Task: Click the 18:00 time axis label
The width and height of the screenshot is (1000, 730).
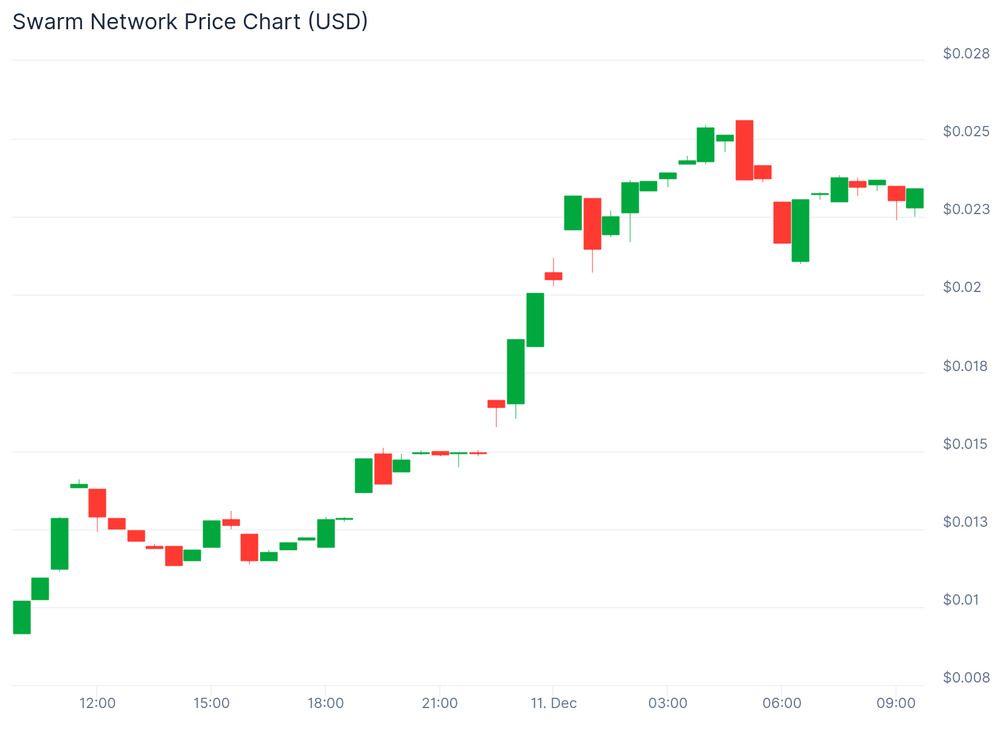Action: pyautogui.click(x=326, y=703)
